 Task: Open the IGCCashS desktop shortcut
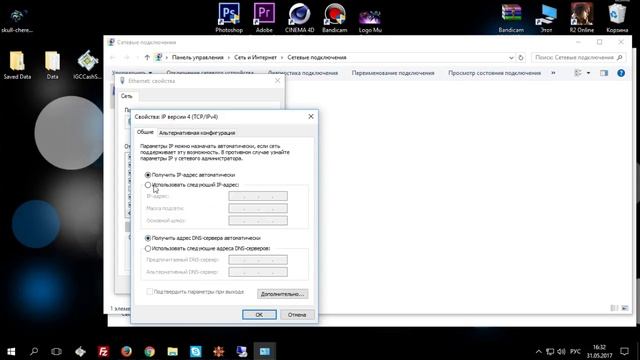pos(87,64)
